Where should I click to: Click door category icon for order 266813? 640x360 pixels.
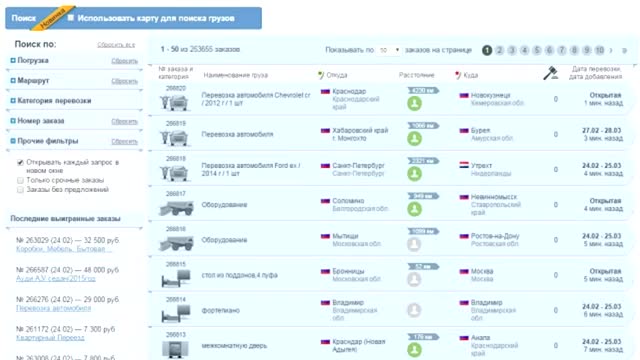coord(175,349)
